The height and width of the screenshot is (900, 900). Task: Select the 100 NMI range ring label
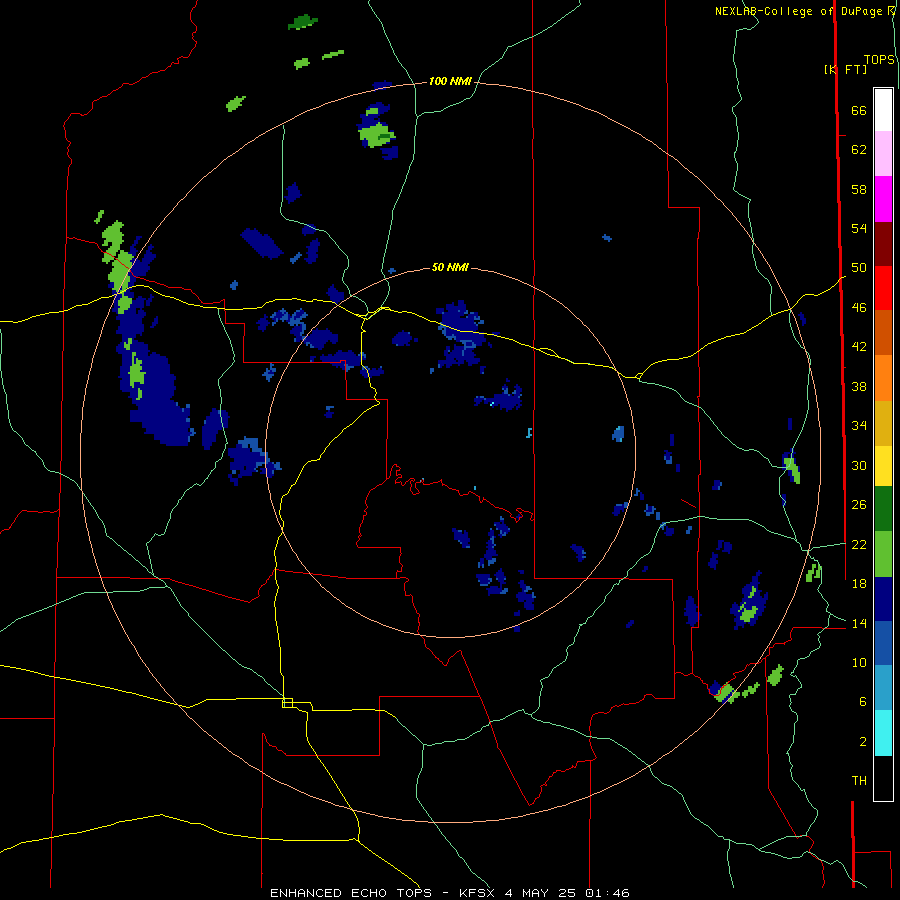(450, 82)
